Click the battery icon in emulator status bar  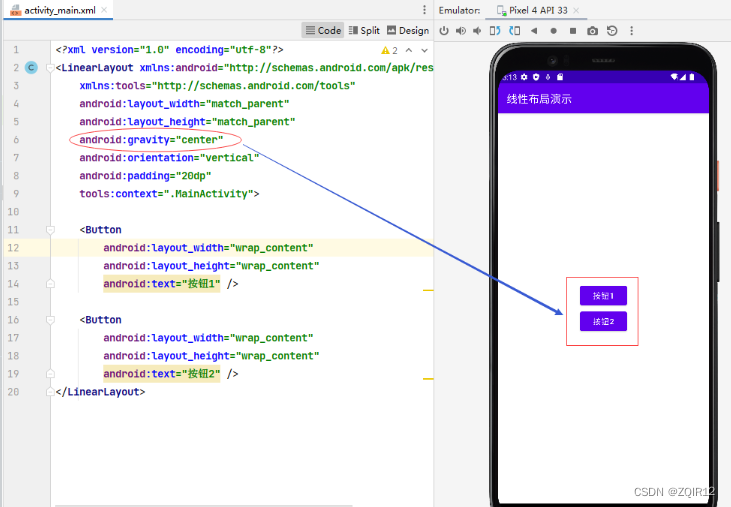pyautogui.click(x=692, y=77)
